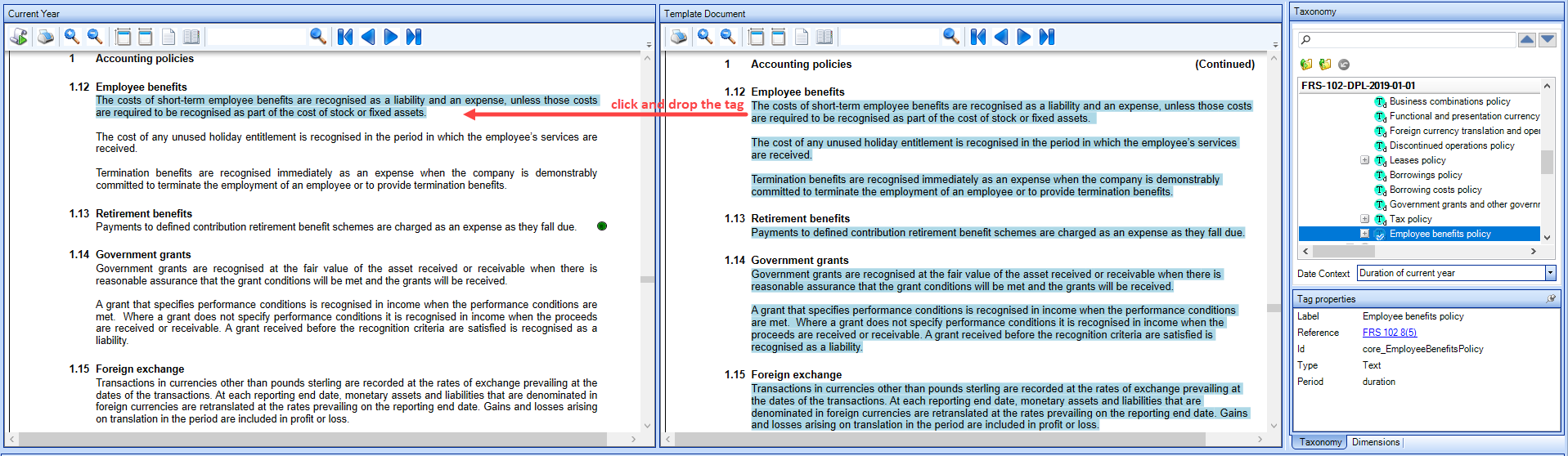Select the Employee benefits policy tag
1568x456 pixels.
pos(1440,234)
